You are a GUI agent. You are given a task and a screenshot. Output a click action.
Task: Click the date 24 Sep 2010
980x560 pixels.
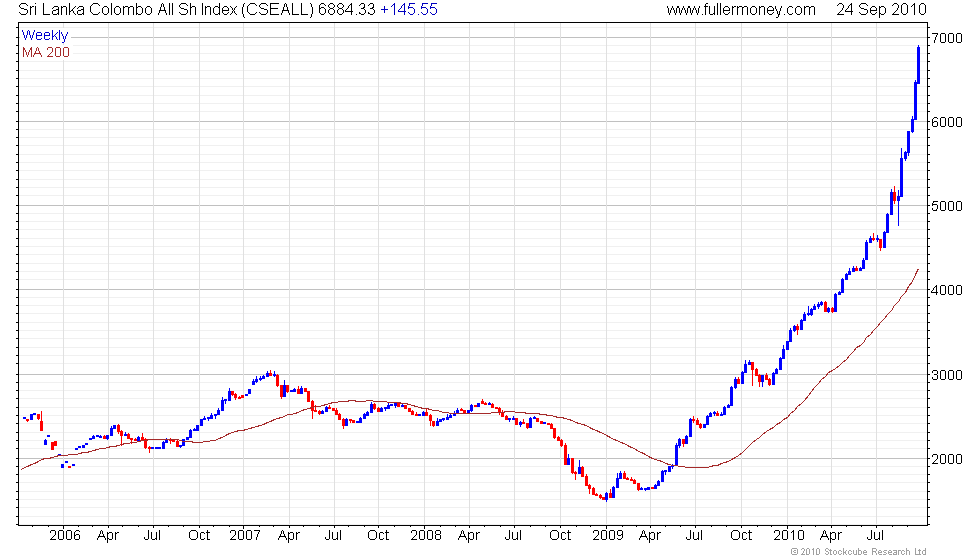(x=881, y=9)
